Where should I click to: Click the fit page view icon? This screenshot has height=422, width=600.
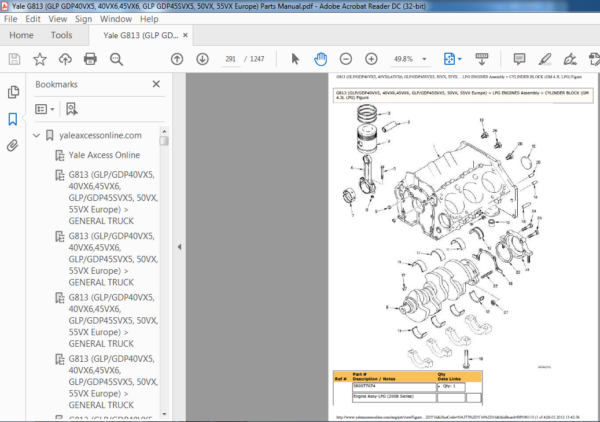tap(449, 59)
